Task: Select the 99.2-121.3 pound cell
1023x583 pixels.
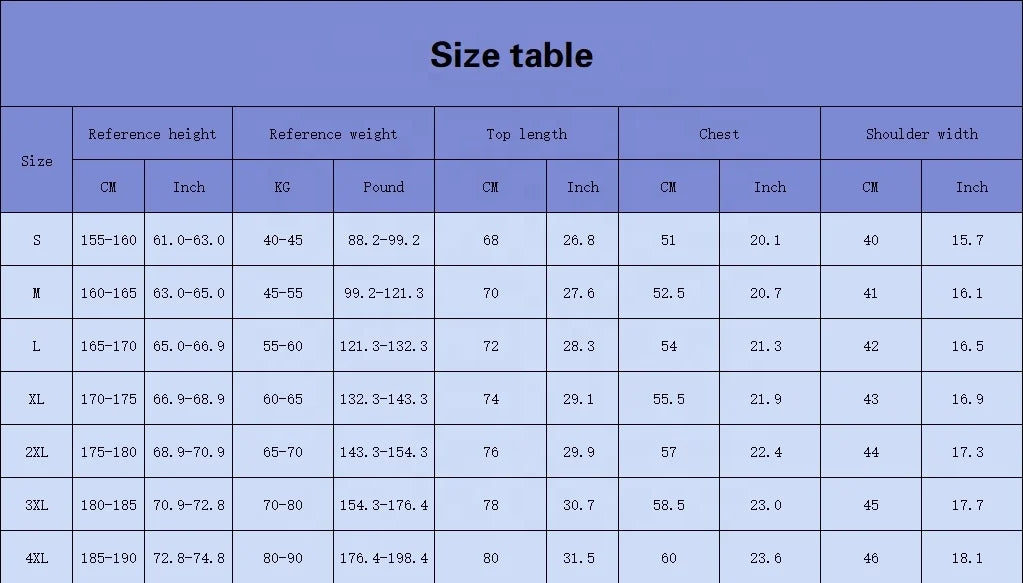Action: pos(384,293)
